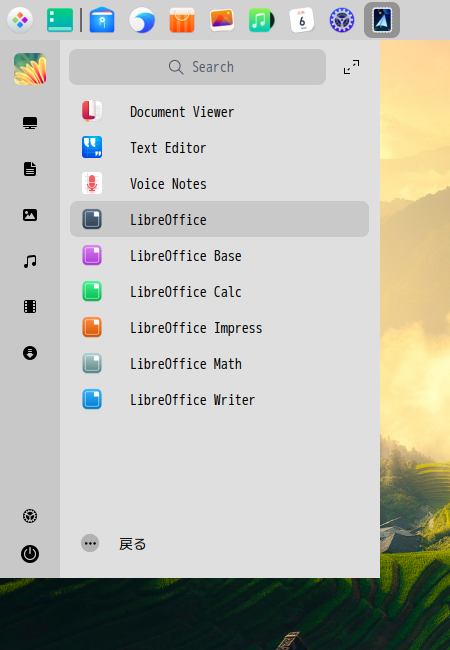This screenshot has height=650, width=450.
Task: Open the Downloads folder sidebar icon
Action: [x=30, y=353]
